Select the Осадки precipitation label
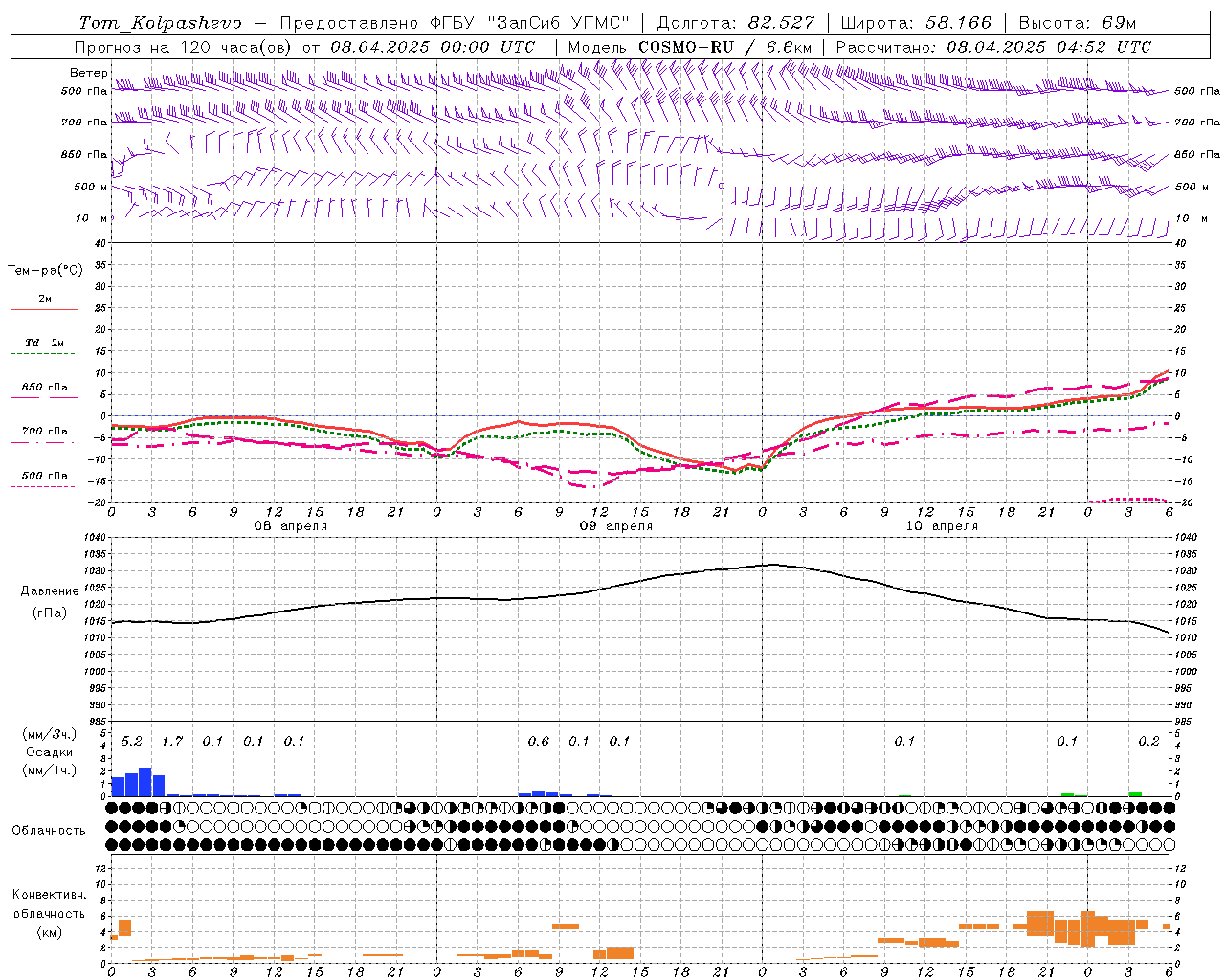 [x=49, y=752]
